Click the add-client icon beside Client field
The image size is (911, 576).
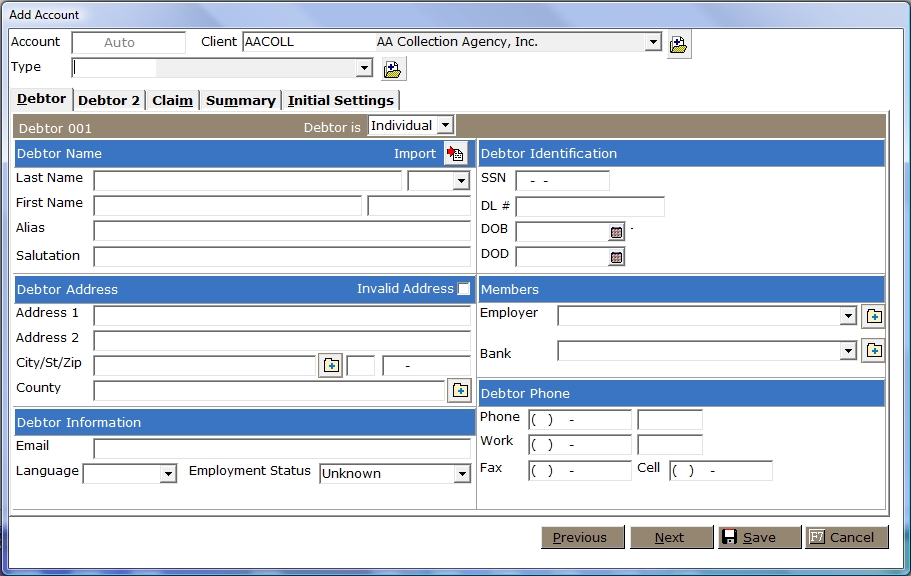pyautogui.click(x=679, y=44)
